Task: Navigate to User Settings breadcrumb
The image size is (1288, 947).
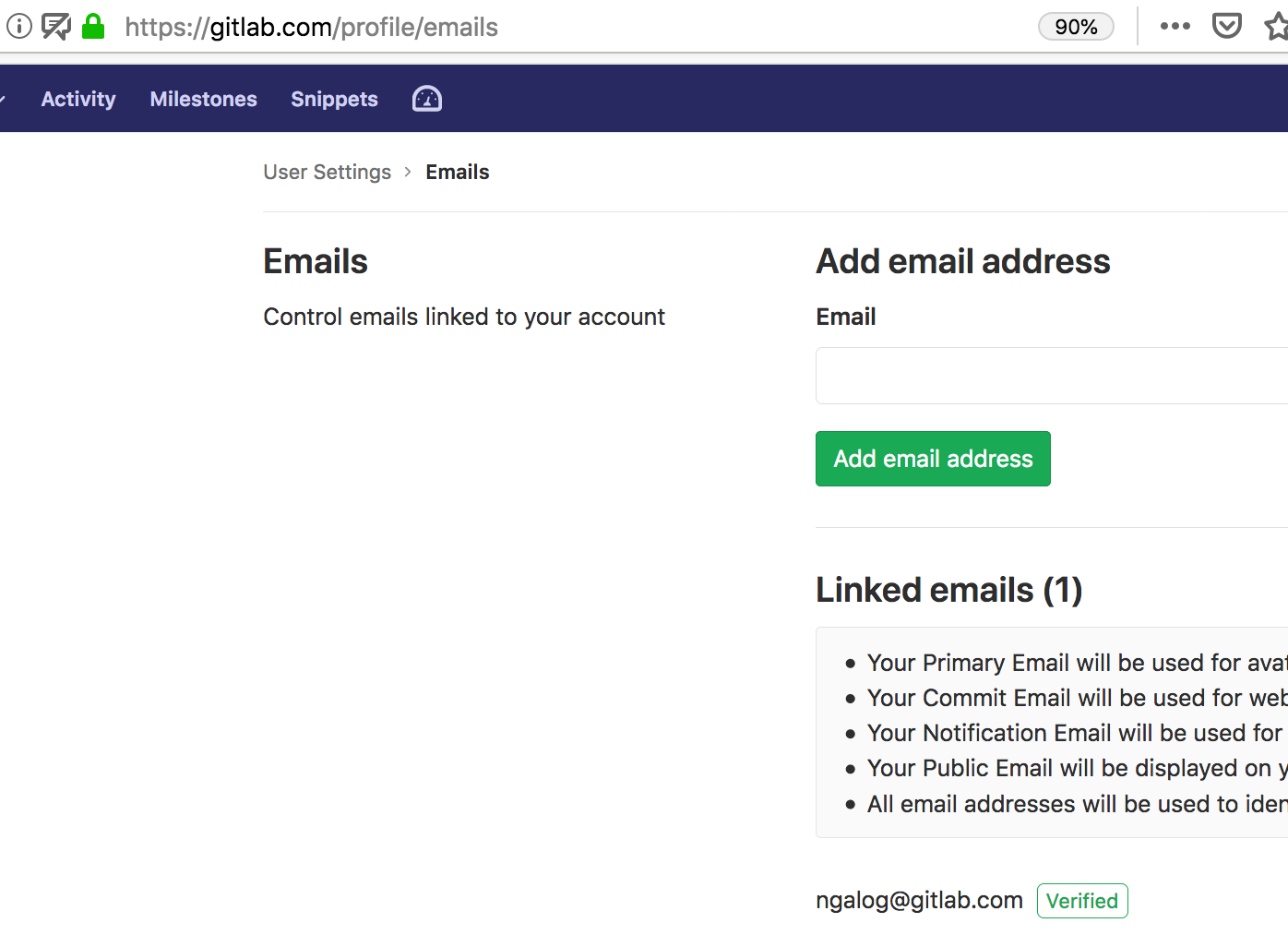Action: (327, 173)
